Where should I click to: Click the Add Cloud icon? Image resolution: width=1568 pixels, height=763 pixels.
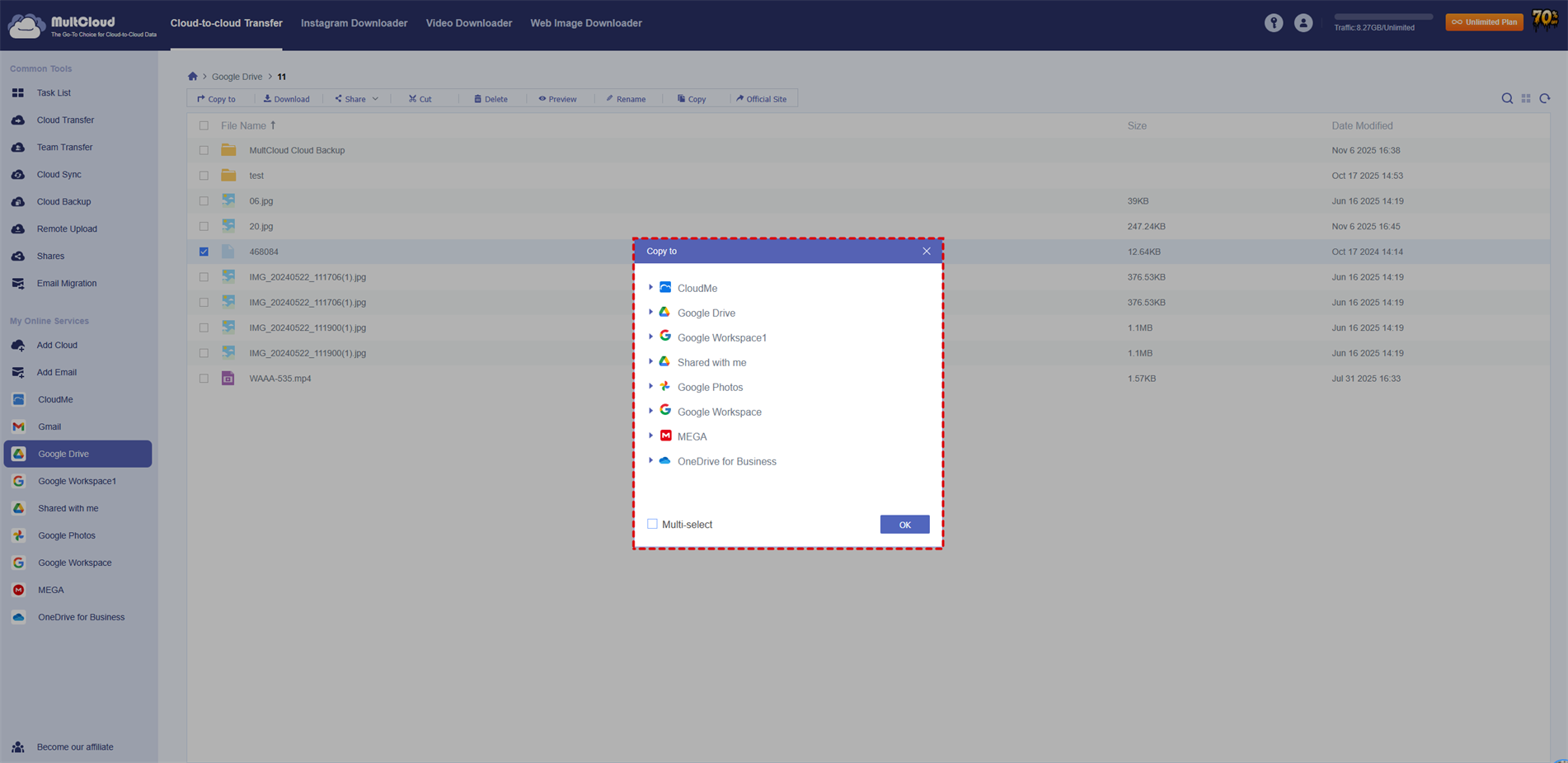click(x=18, y=346)
